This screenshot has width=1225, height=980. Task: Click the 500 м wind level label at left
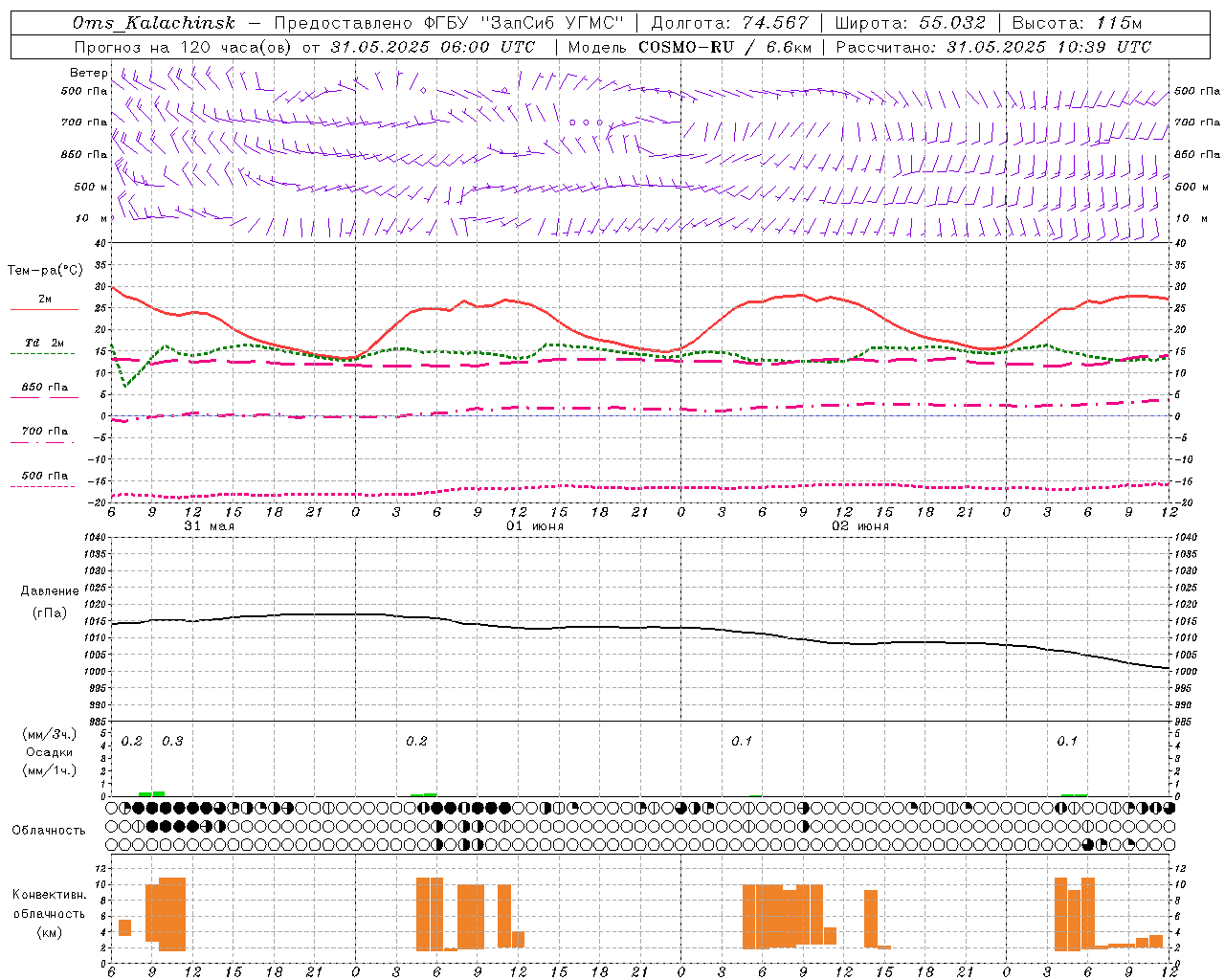[x=91, y=187]
